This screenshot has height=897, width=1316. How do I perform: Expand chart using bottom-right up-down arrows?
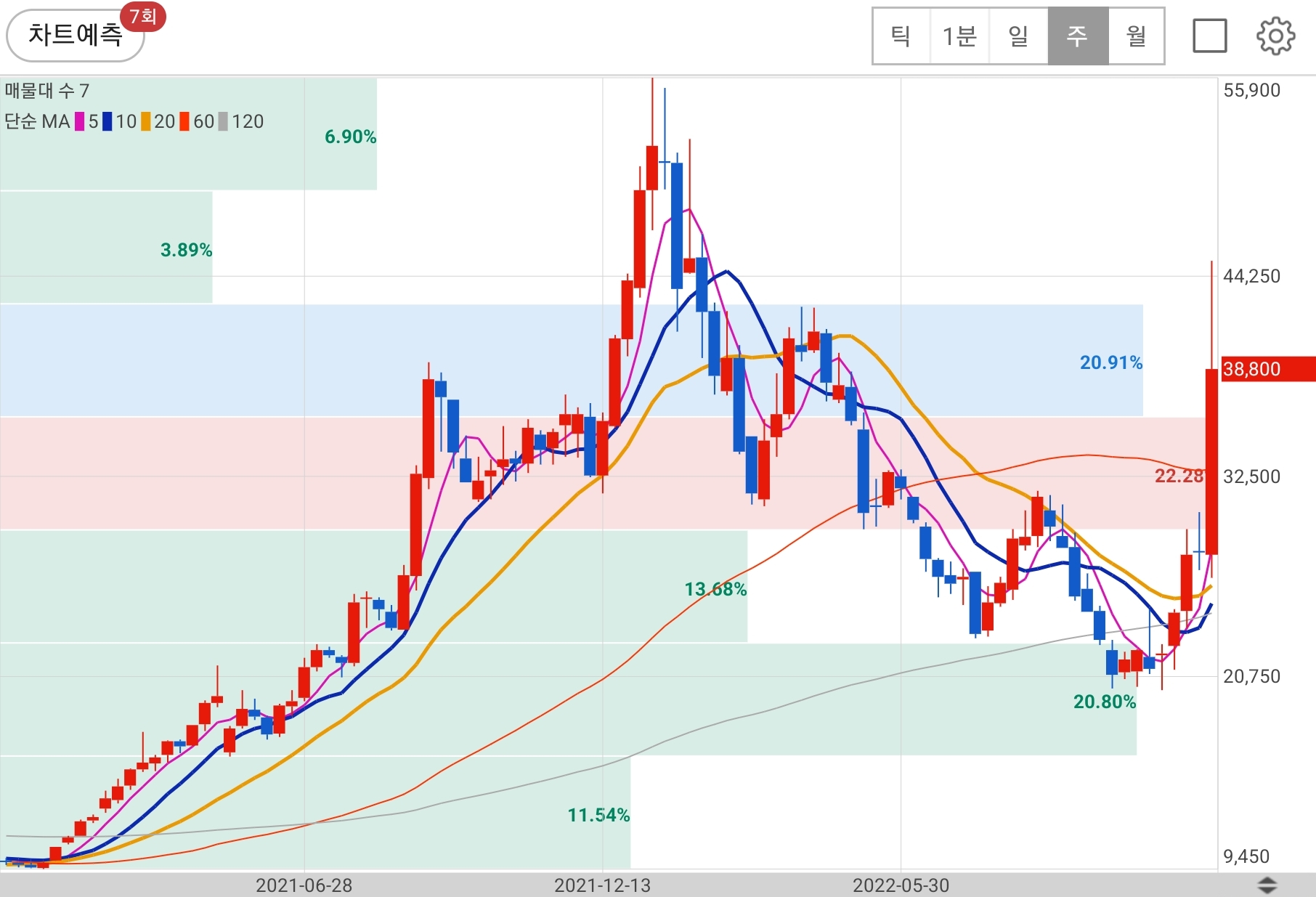point(1267,885)
